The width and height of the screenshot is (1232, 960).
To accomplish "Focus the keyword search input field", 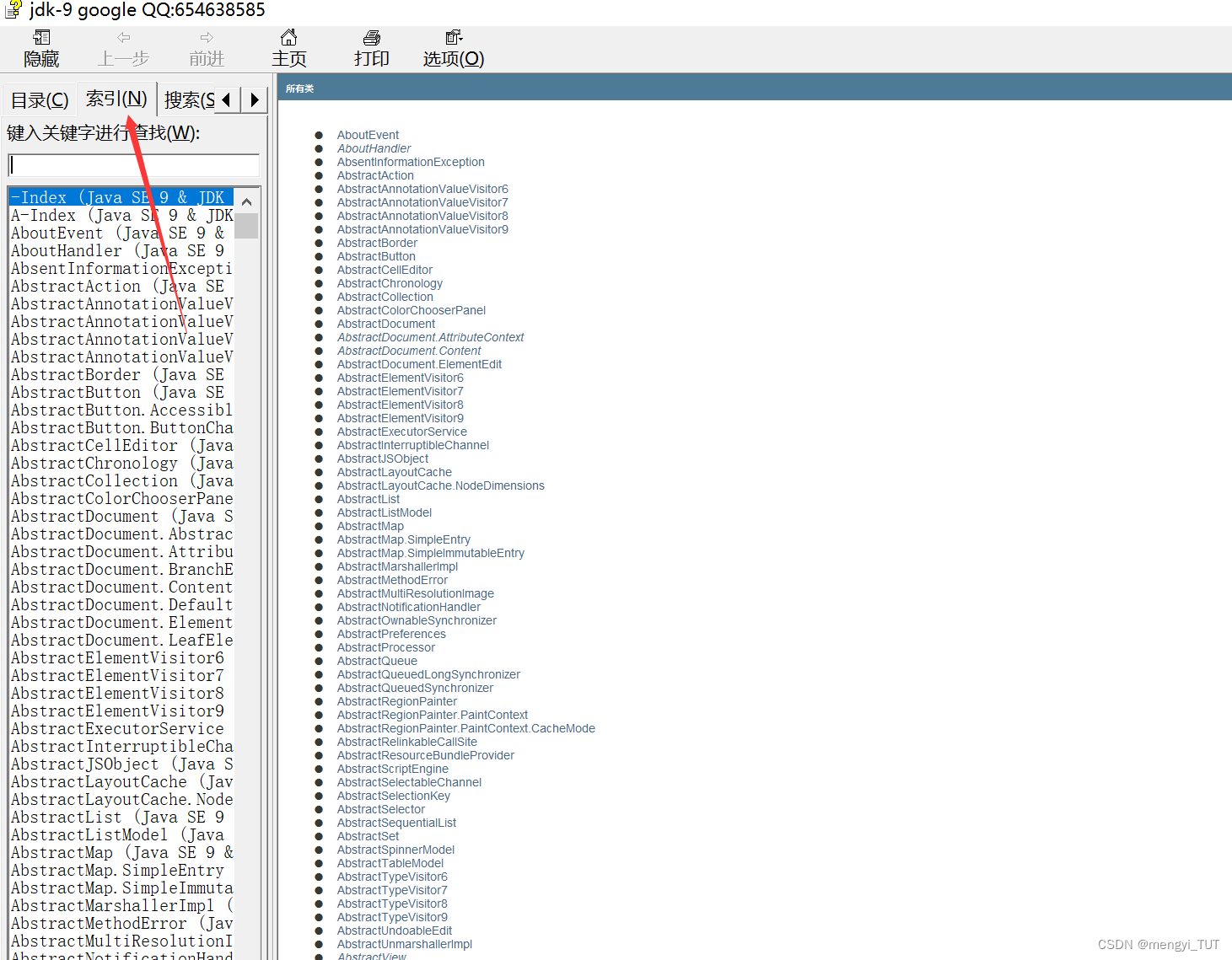I will pyautogui.click(x=133, y=165).
